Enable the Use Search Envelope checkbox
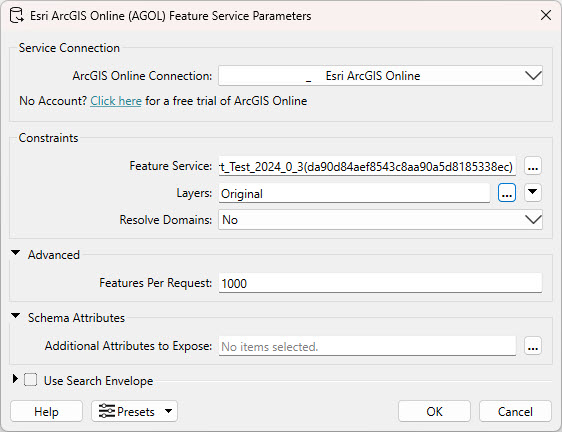 coord(30,380)
